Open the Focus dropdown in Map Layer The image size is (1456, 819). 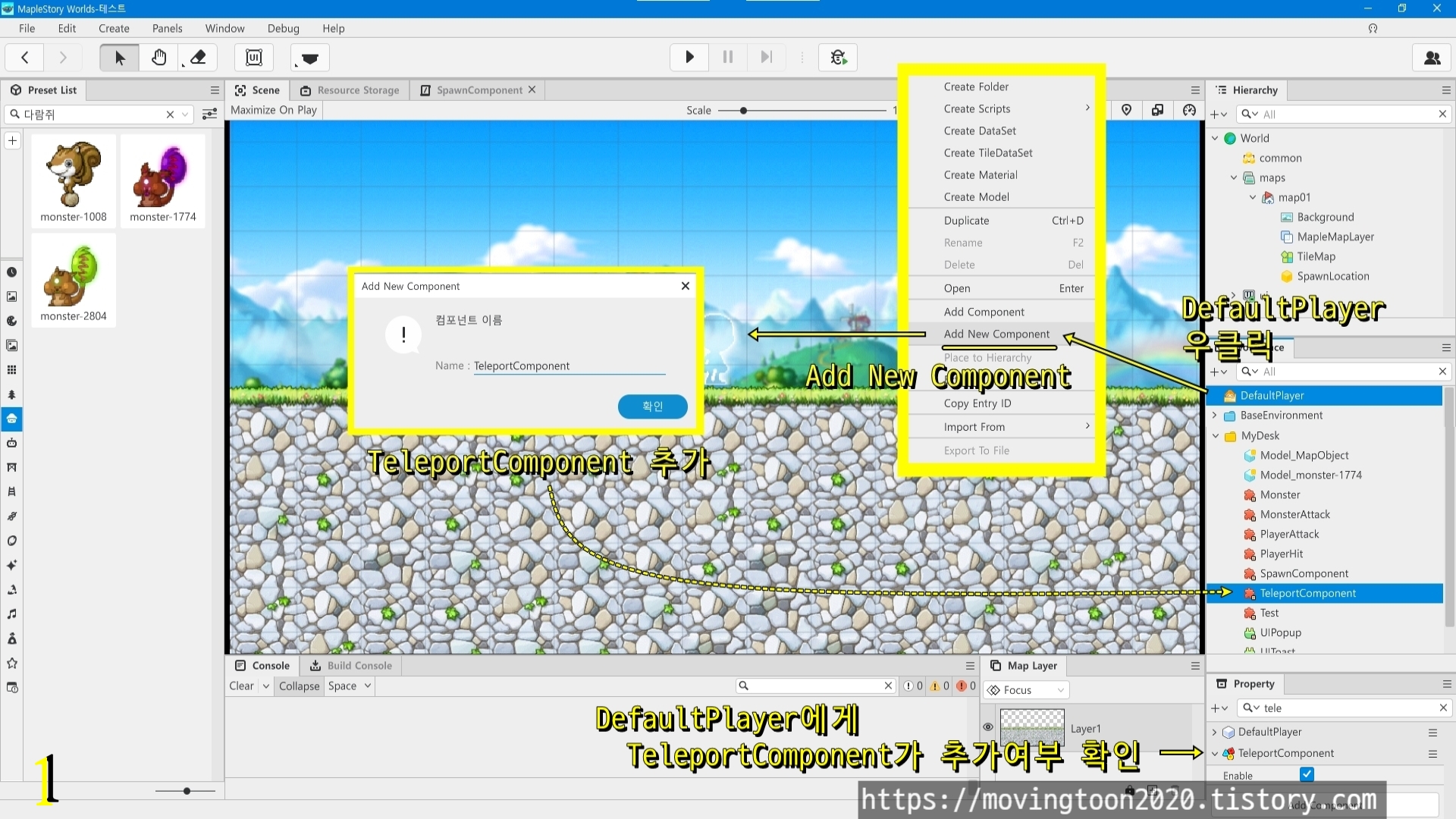coord(1026,689)
